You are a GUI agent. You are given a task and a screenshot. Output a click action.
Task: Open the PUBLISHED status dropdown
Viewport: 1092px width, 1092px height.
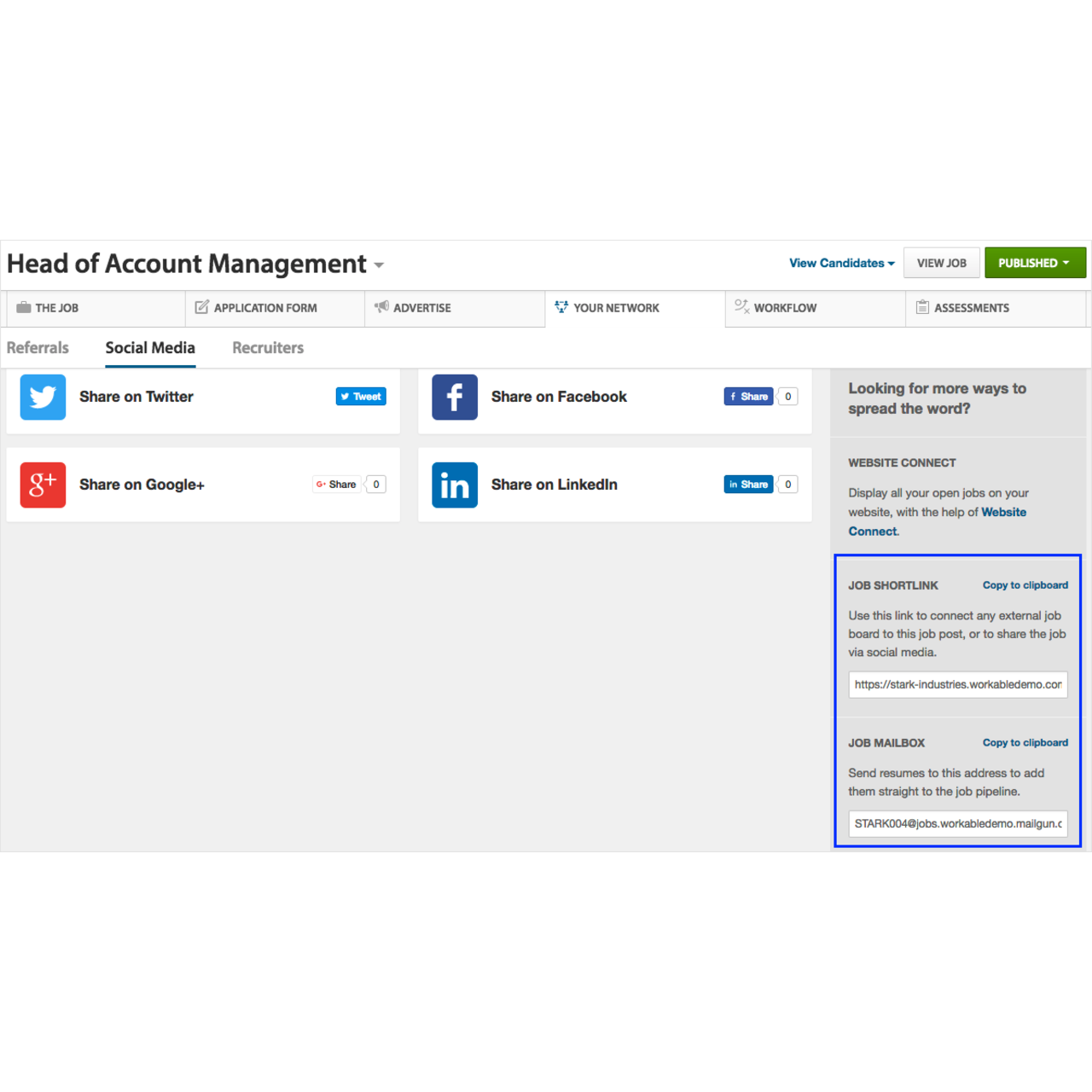(1035, 263)
